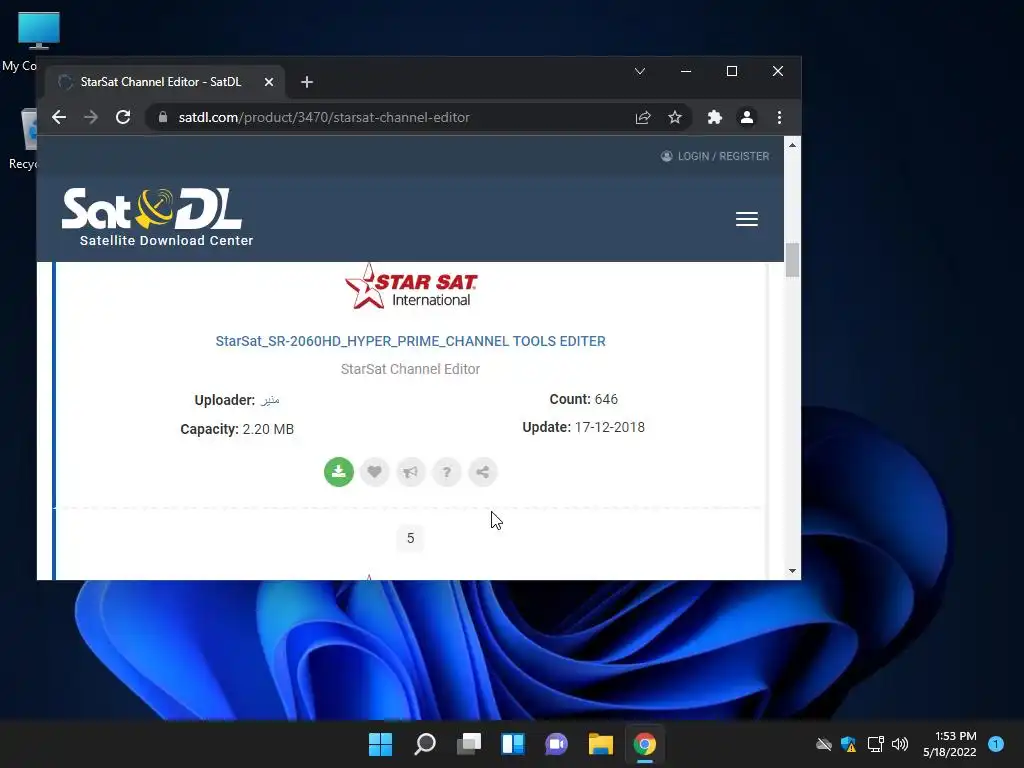
Task: Click the Windows Security tray icon
Action: point(848,744)
